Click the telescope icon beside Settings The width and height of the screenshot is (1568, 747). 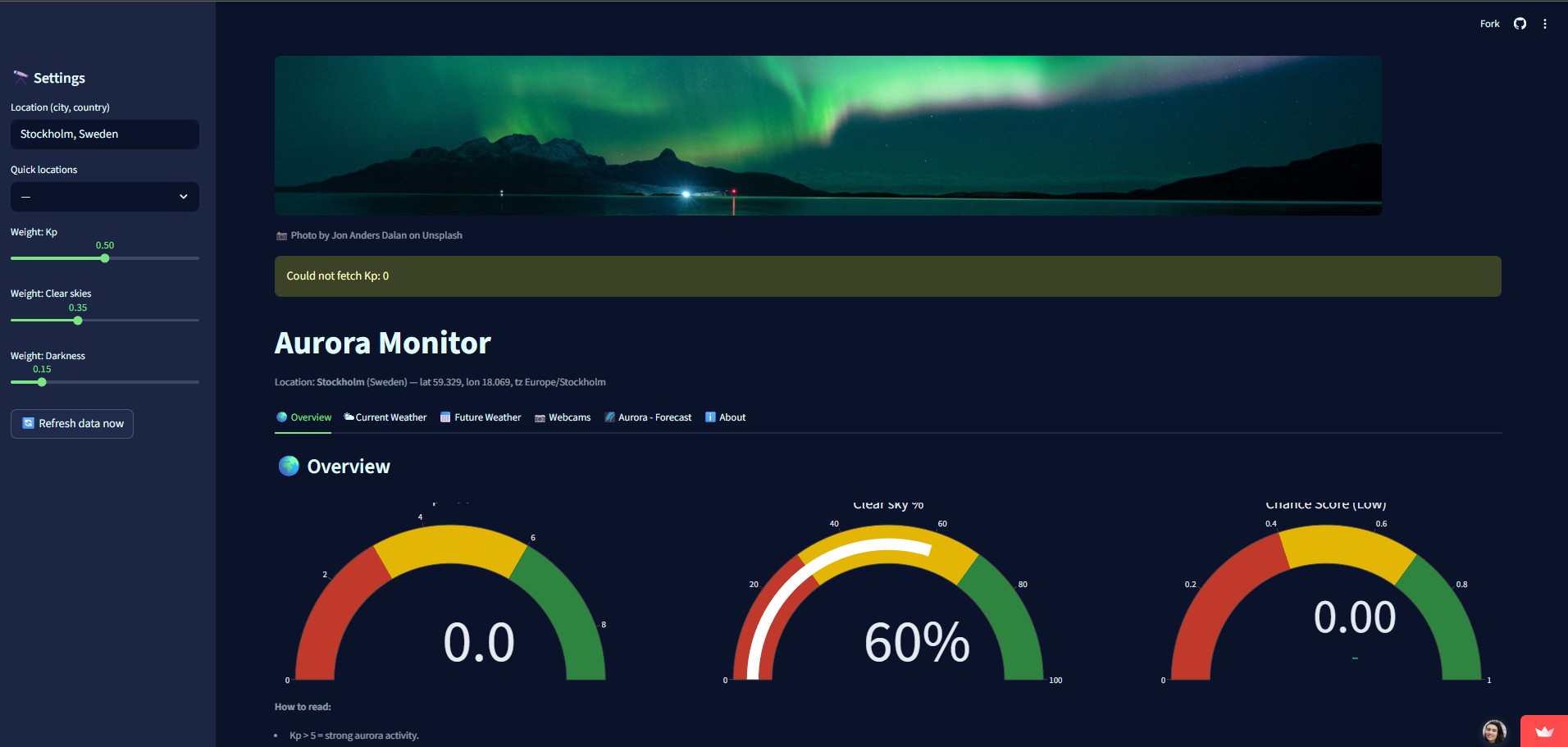pos(21,78)
